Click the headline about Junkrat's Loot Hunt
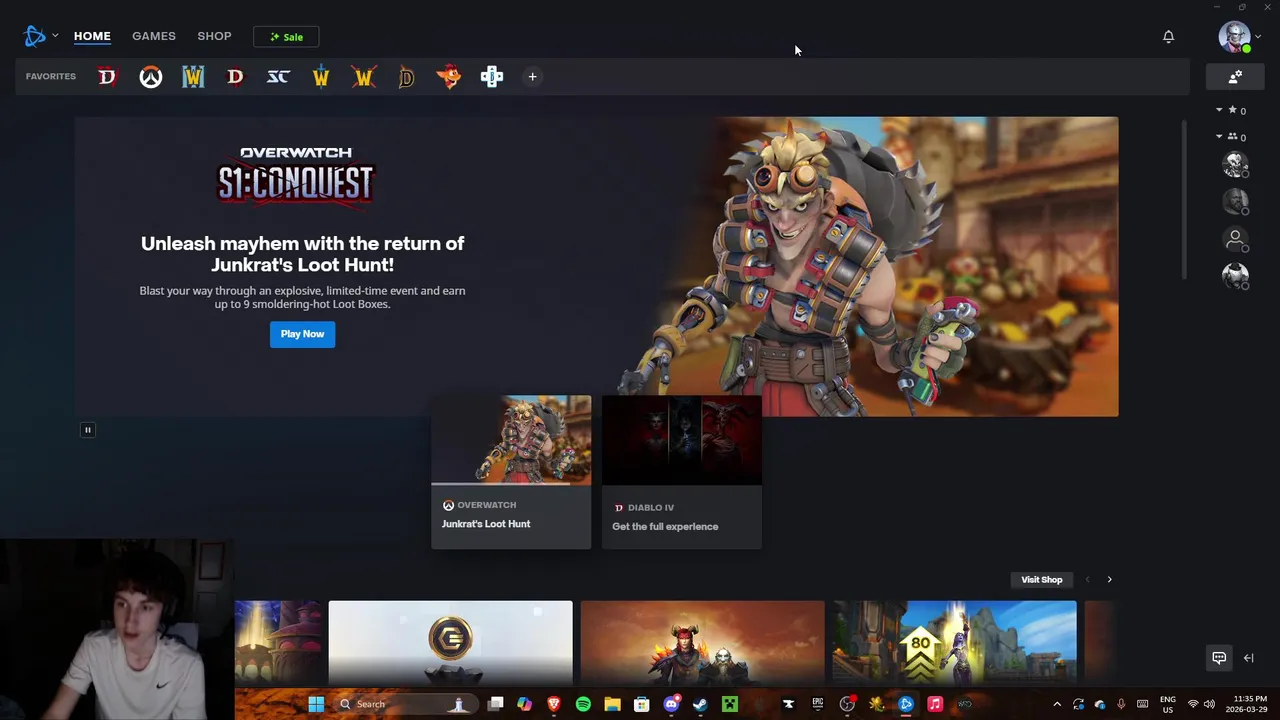Screen dimensions: 1280x720 click(x=302, y=254)
